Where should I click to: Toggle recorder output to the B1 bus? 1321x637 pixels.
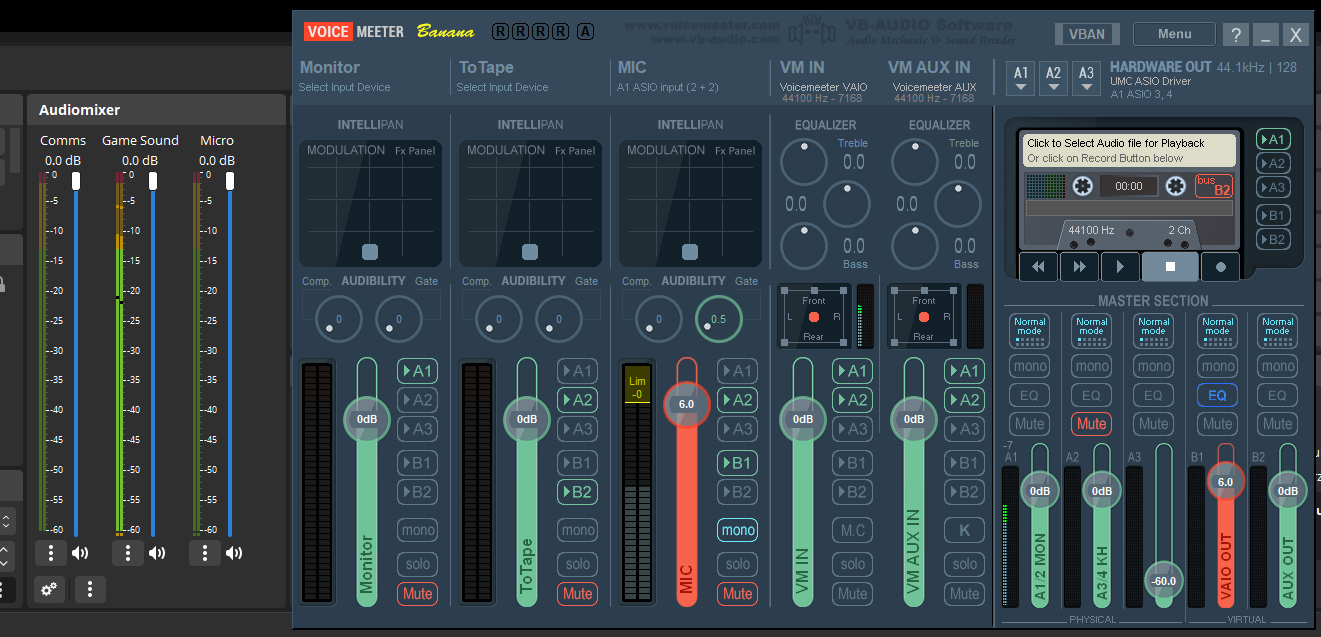pyautogui.click(x=1273, y=215)
